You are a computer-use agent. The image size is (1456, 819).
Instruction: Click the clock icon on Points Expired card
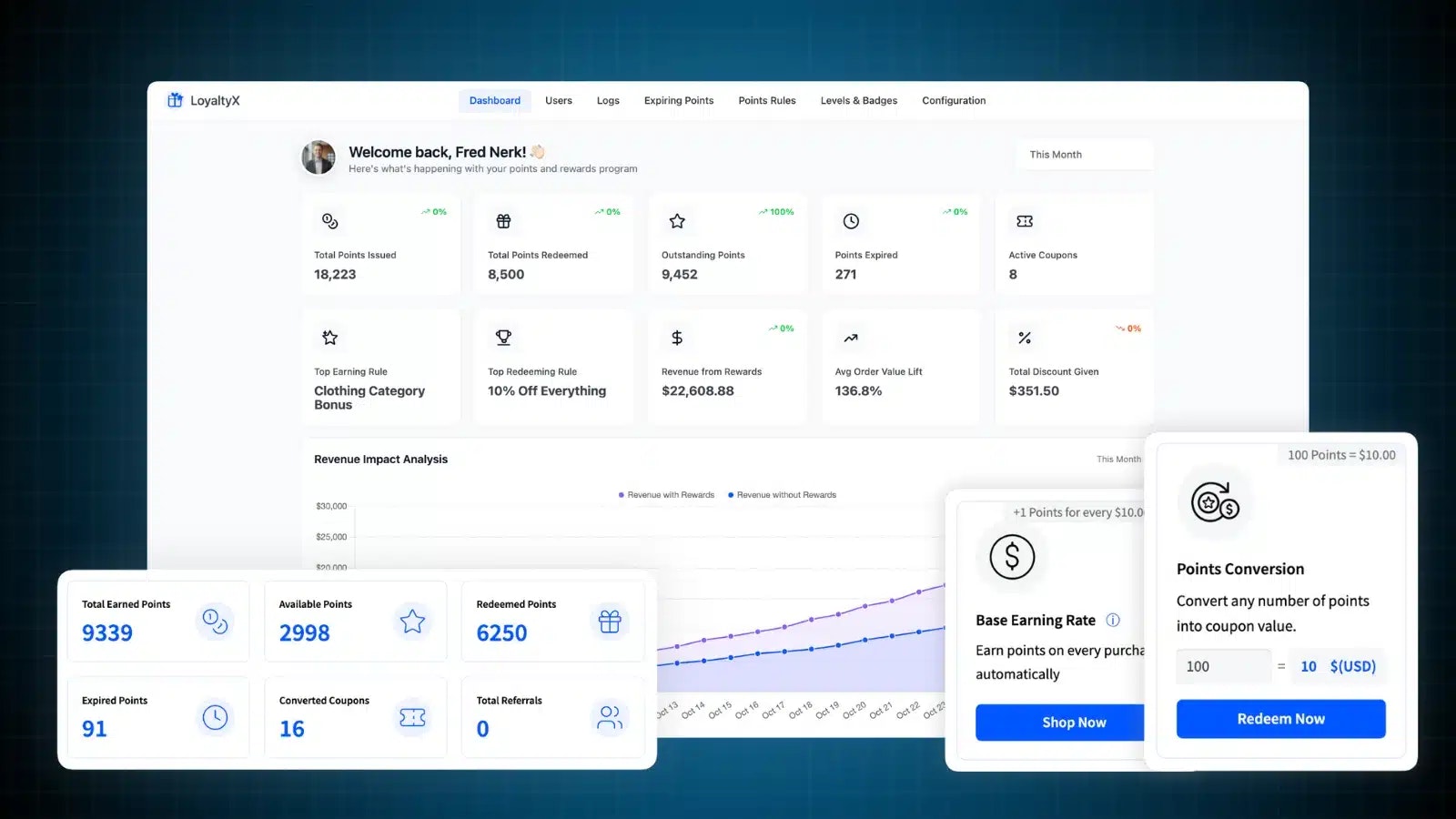pos(850,220)
